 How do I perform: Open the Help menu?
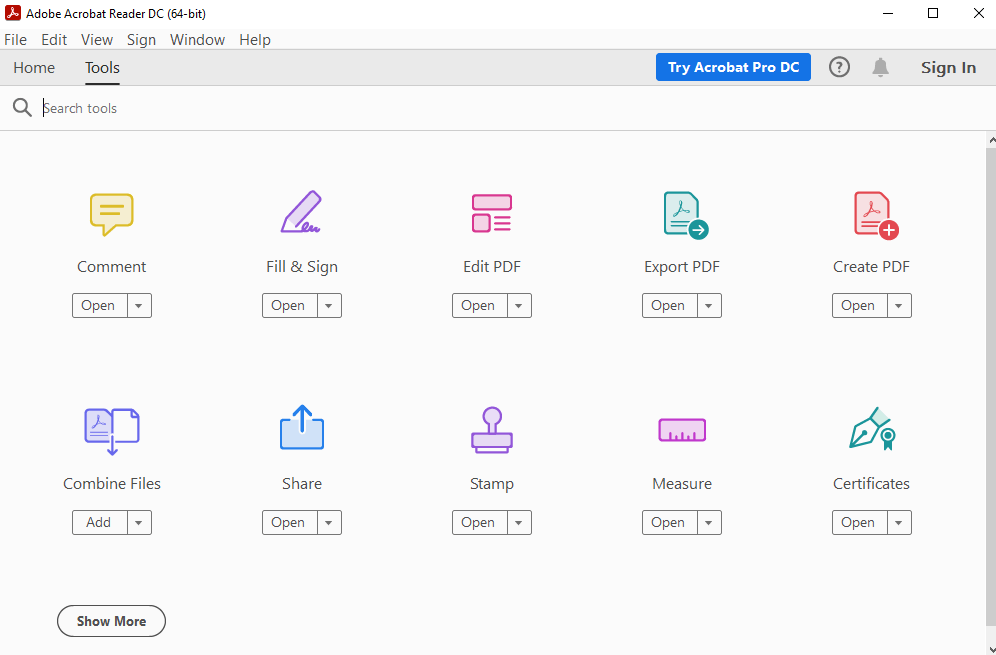(255, 39)
